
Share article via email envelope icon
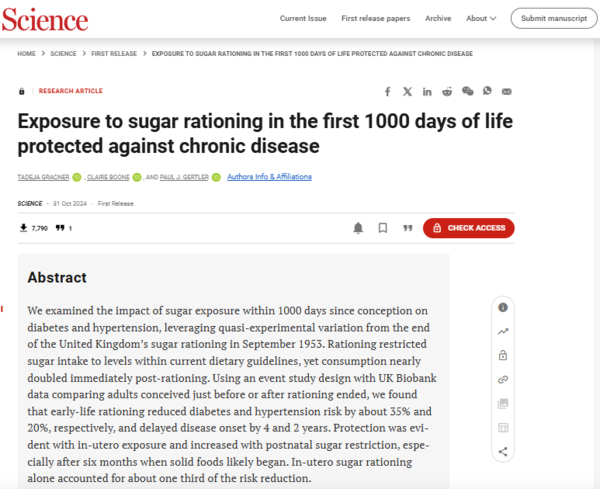pos(507,91)
